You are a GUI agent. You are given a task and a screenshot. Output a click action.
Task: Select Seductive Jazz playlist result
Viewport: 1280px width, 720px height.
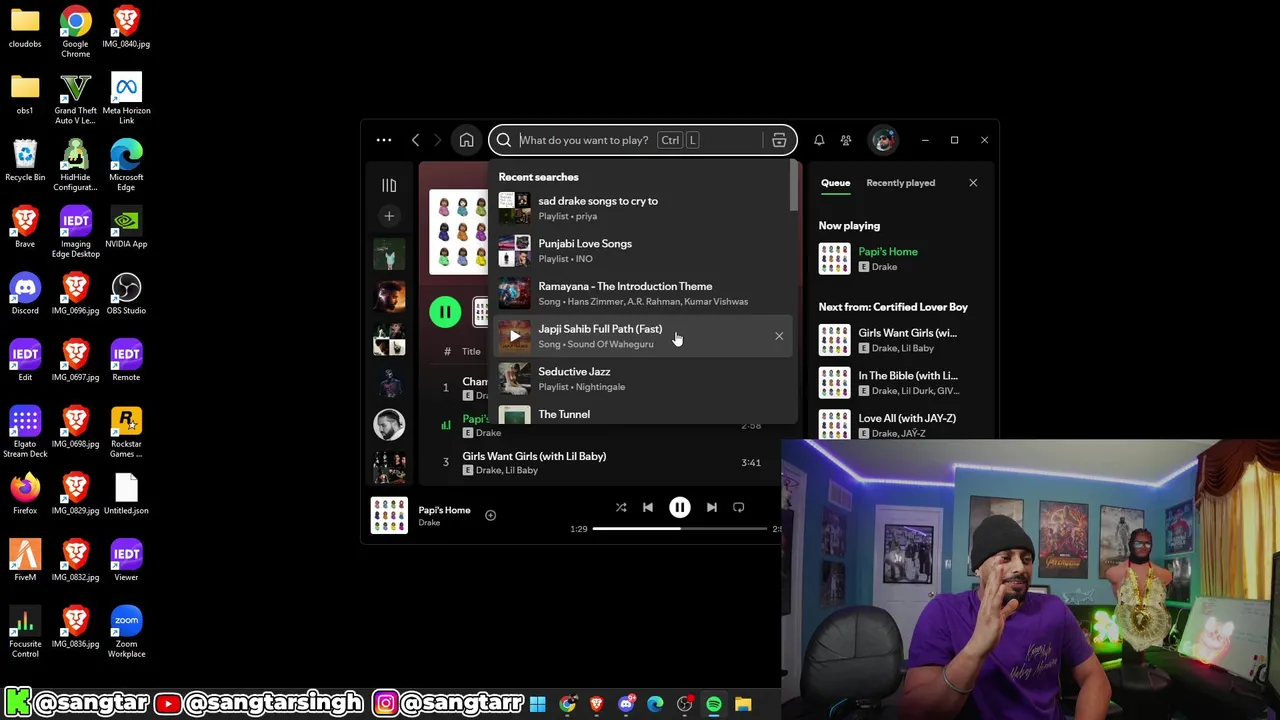tap(645, 379)
